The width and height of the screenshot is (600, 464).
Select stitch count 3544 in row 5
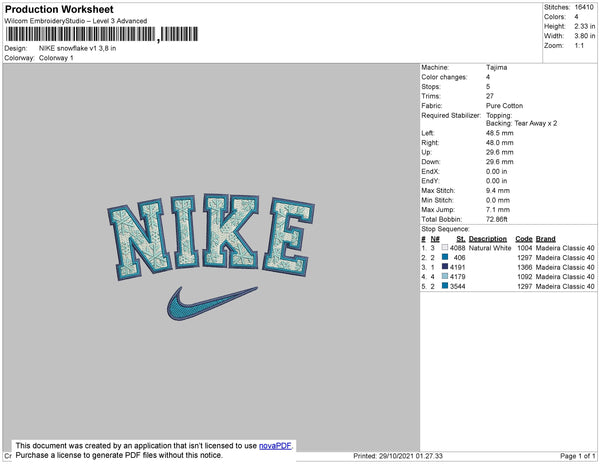point(457,286)
